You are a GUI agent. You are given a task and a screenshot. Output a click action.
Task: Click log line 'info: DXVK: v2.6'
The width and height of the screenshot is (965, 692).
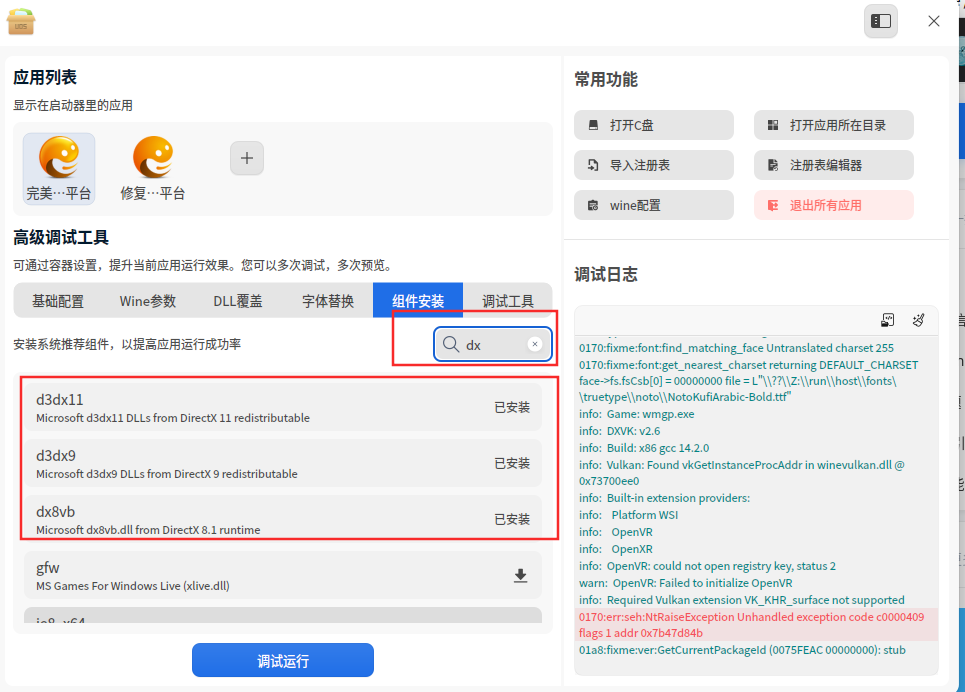[619, 431]
